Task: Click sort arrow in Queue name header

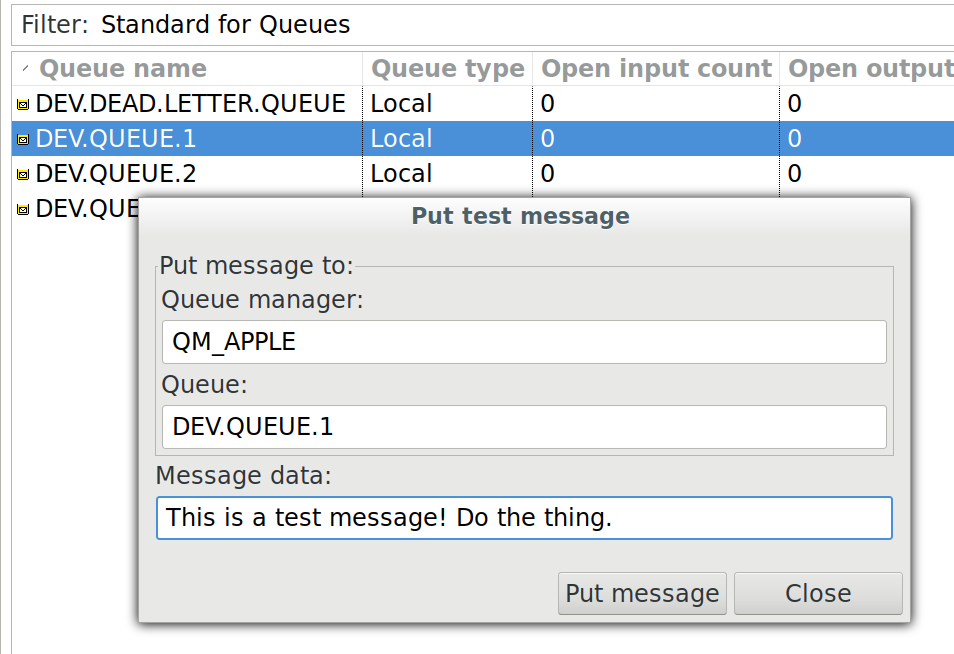Action: (25, 68)
